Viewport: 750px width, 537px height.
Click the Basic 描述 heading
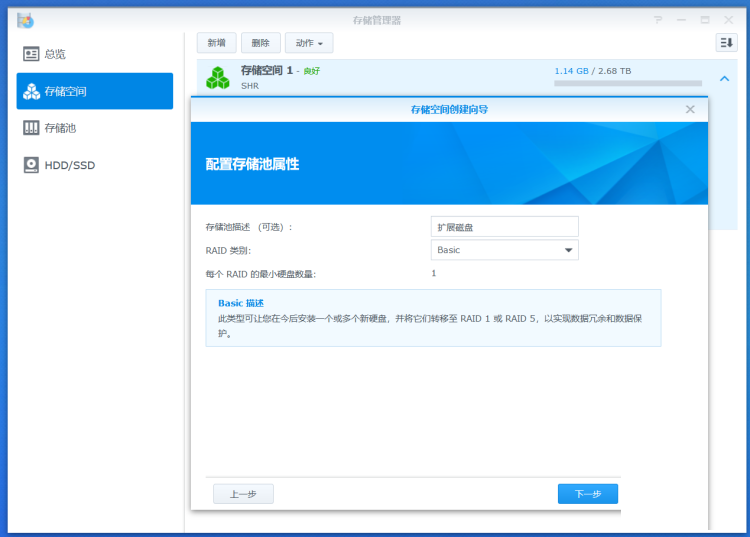(241, 303)
